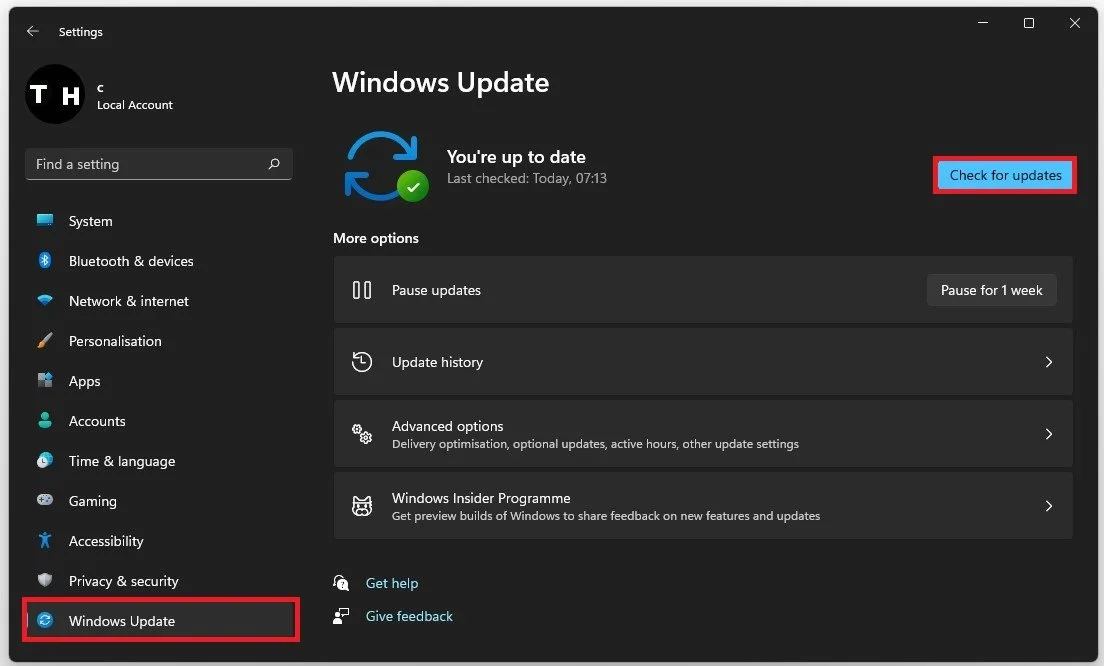
Task: Click the search magnifier icon
Action: tap(274, 163)
